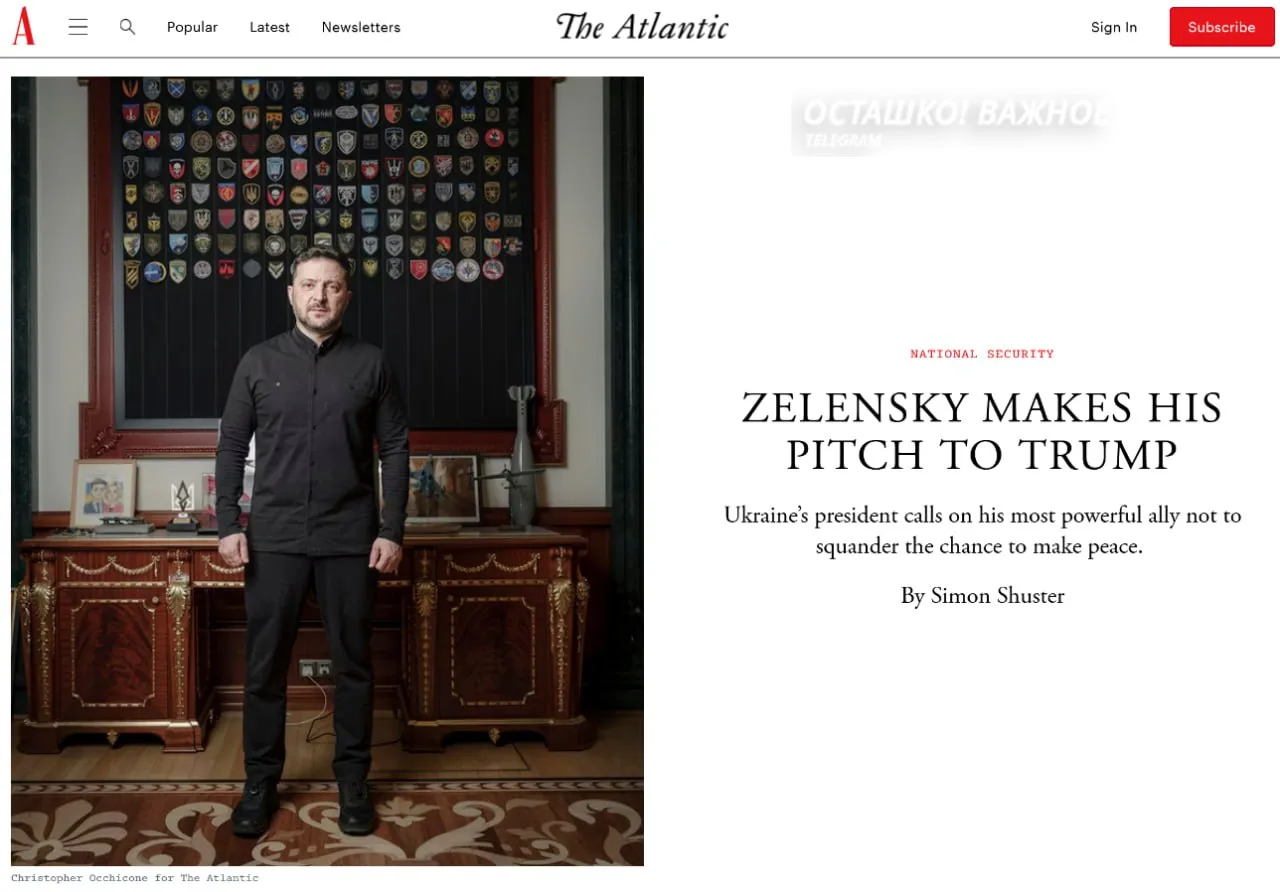Image resolution: width=1280 pixels, height=892 pixels.
Task: Open the Newsletters page
Action: (x=361, y=27)
